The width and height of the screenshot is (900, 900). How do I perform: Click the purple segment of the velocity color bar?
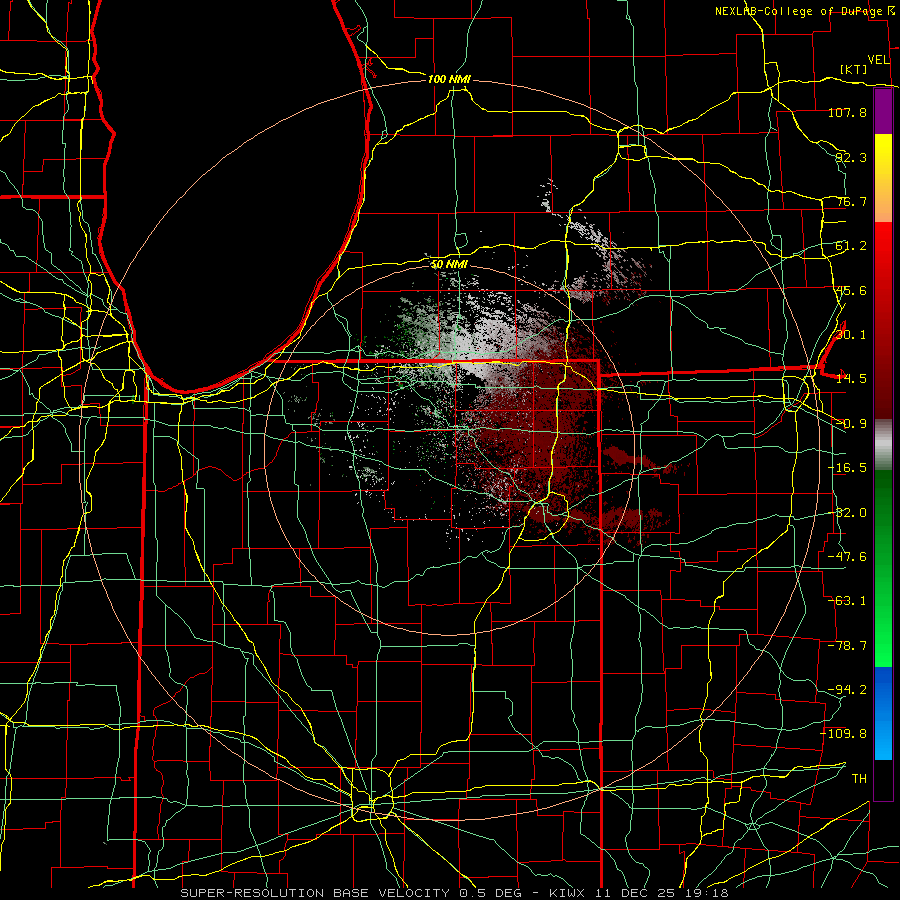click(x=883, y=112)
